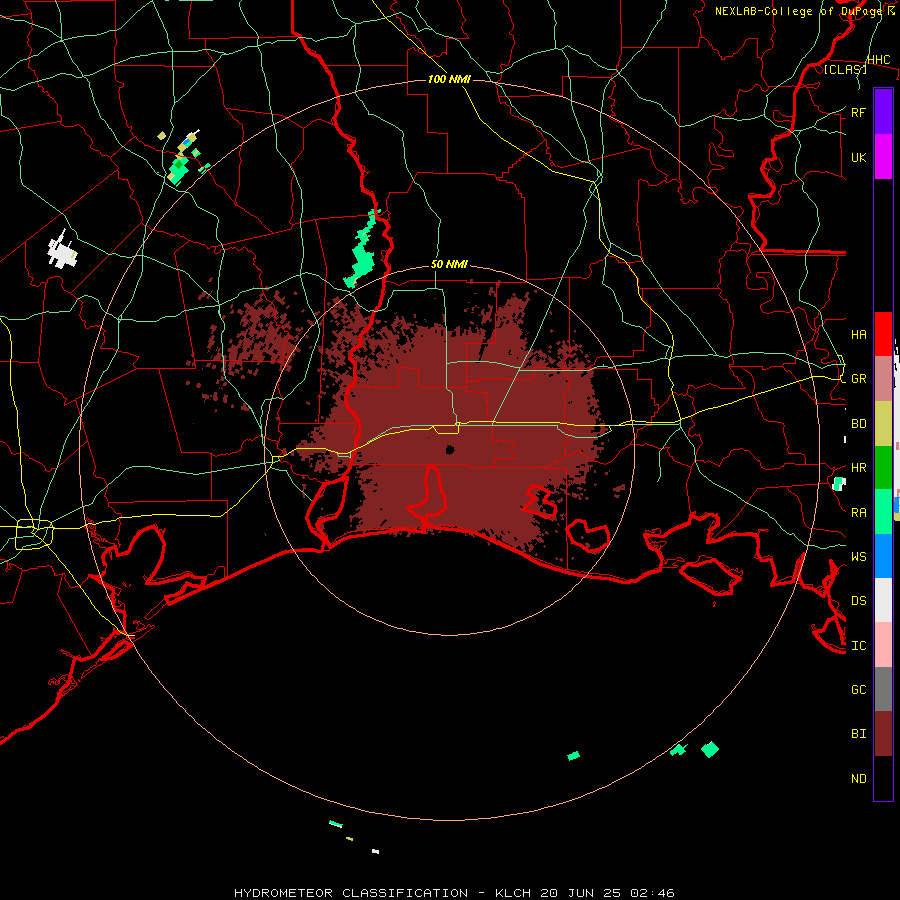Screen dimensions: 900x900
Task: Click the UK legend label
Action: (x=858, y=157)
